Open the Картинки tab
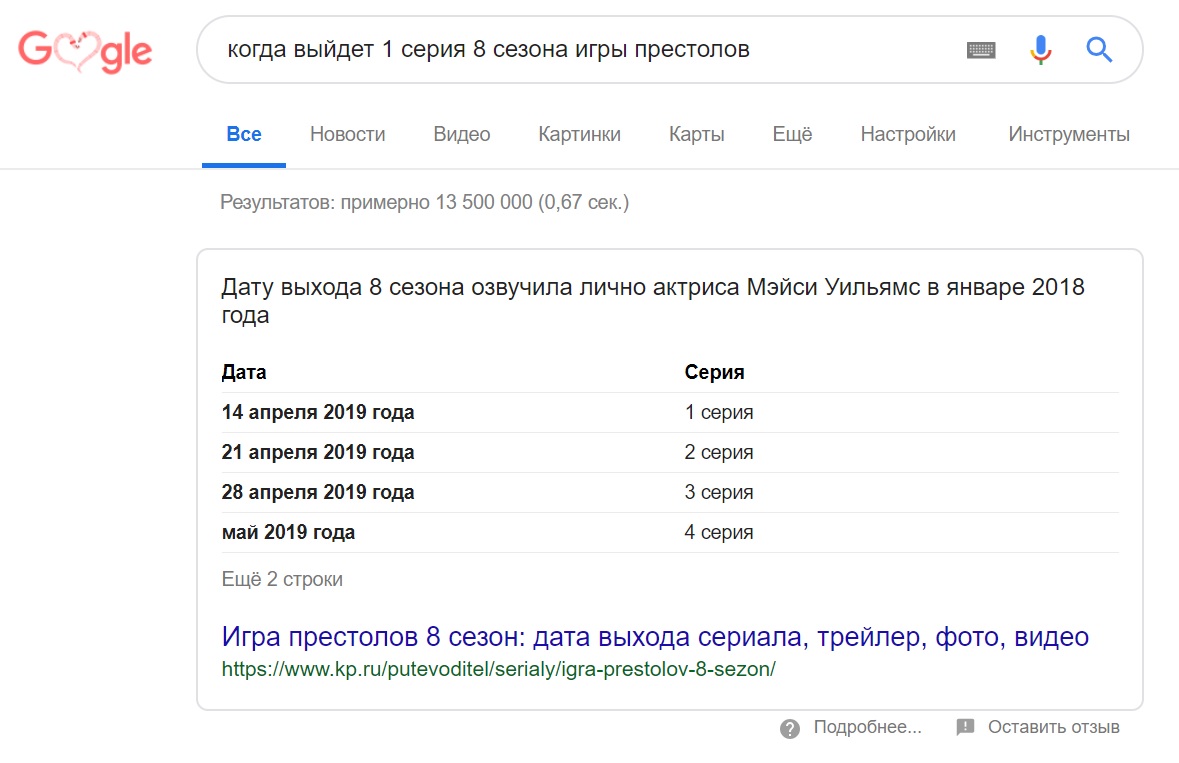Image resolution: width=1179 pixels, height=763 pixels. click(580, 135)
